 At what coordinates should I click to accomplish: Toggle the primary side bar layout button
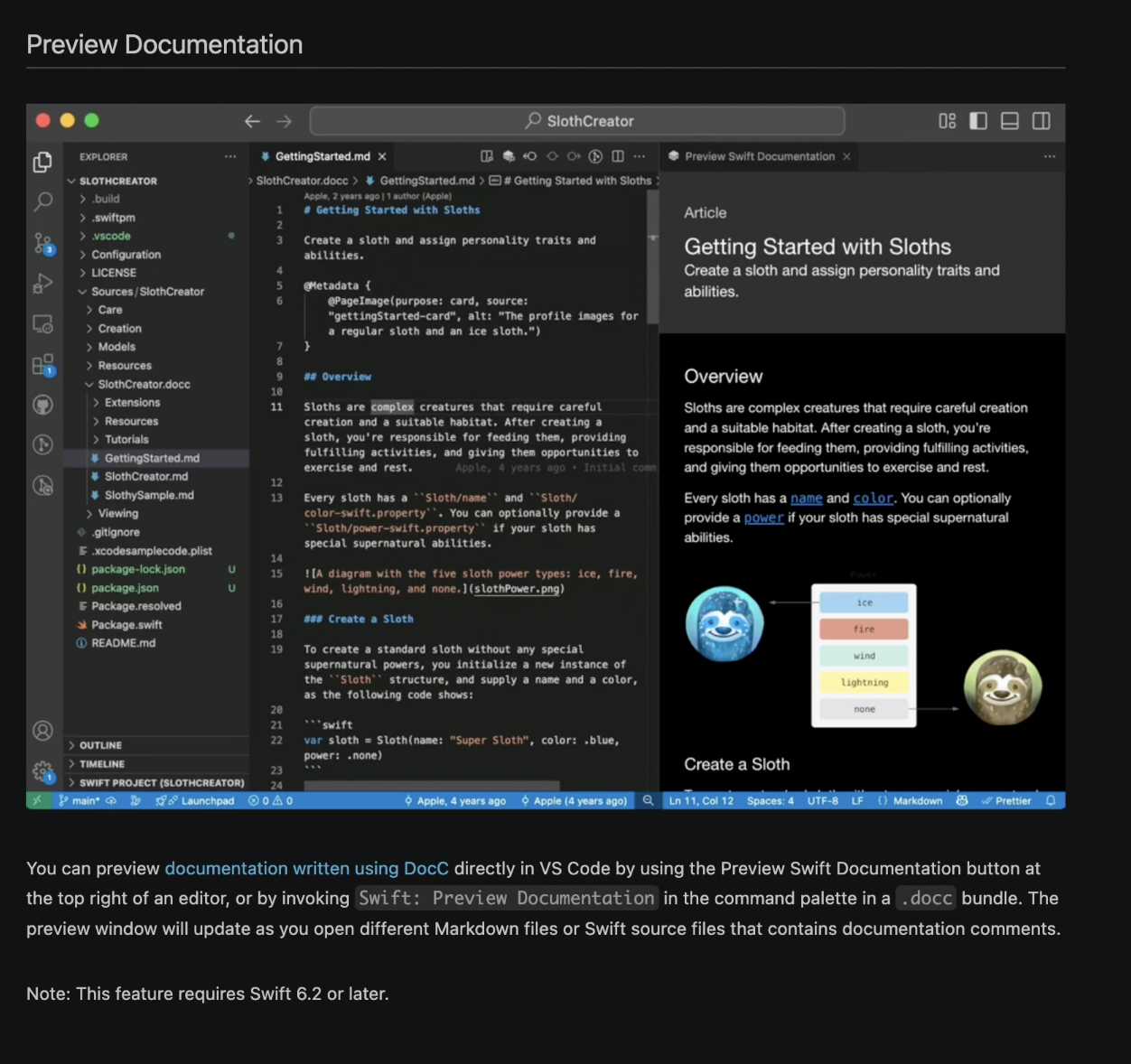pyautogui.click(x=978, y=121)
